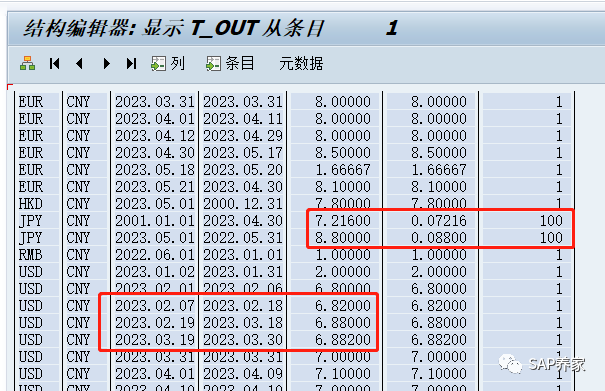The height and width of the screenshot is (391, 605).
Task: Click first-column rate value 1.66667
Action: coord(343,170)
